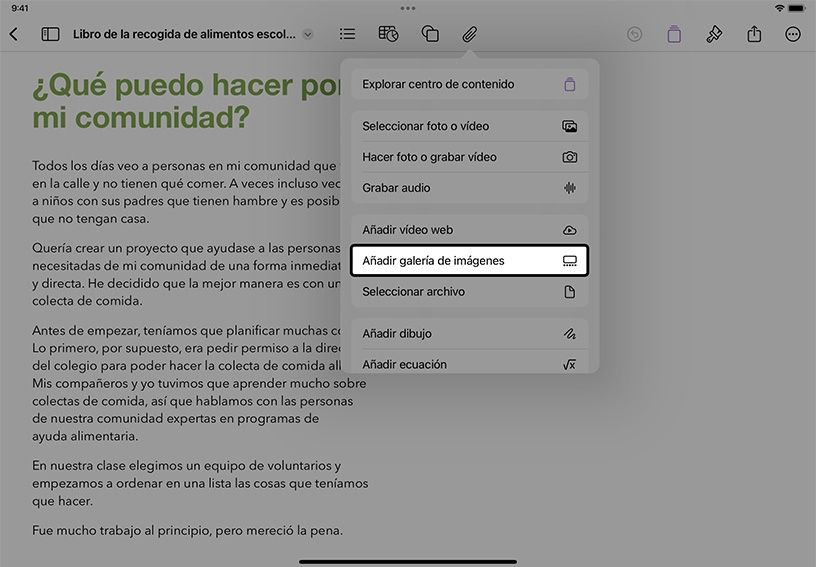The width and height of the screenshot is (816, 567).
Task: Choose Explorar centro de contenido
Action: [469, 84]
